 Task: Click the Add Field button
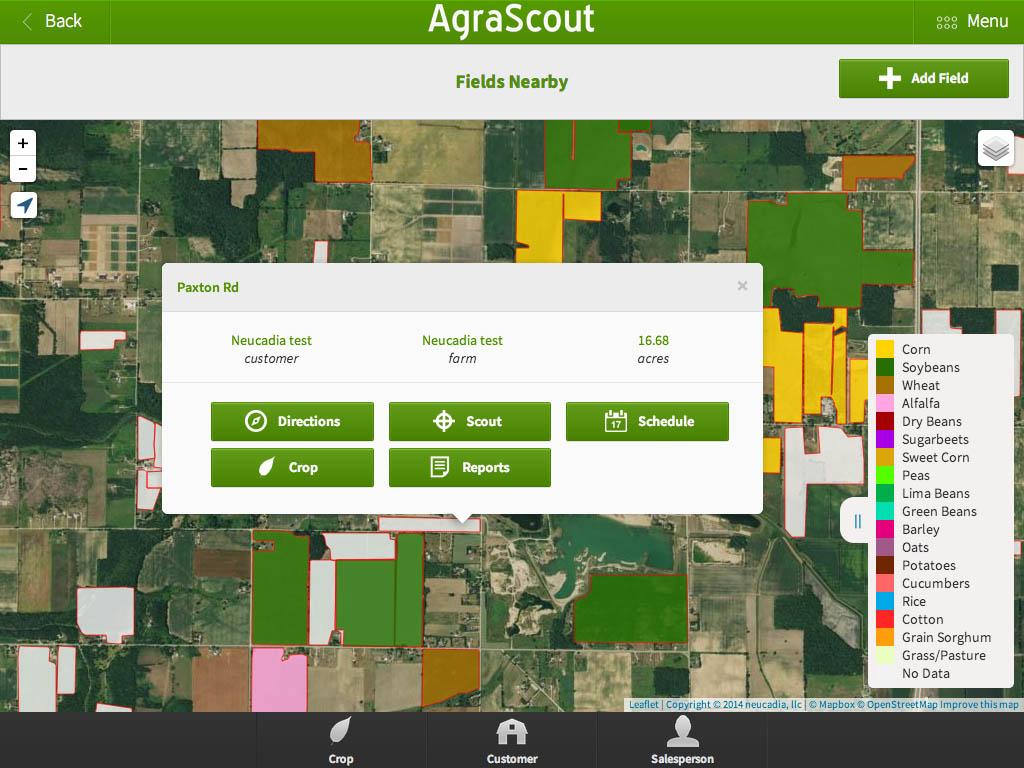click(x=923, y=78)
